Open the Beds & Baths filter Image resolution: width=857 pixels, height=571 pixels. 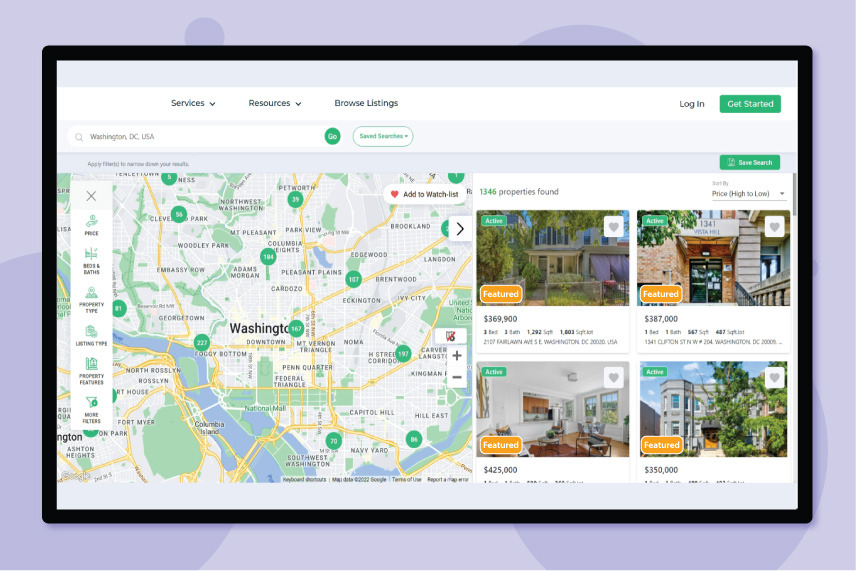91,257
